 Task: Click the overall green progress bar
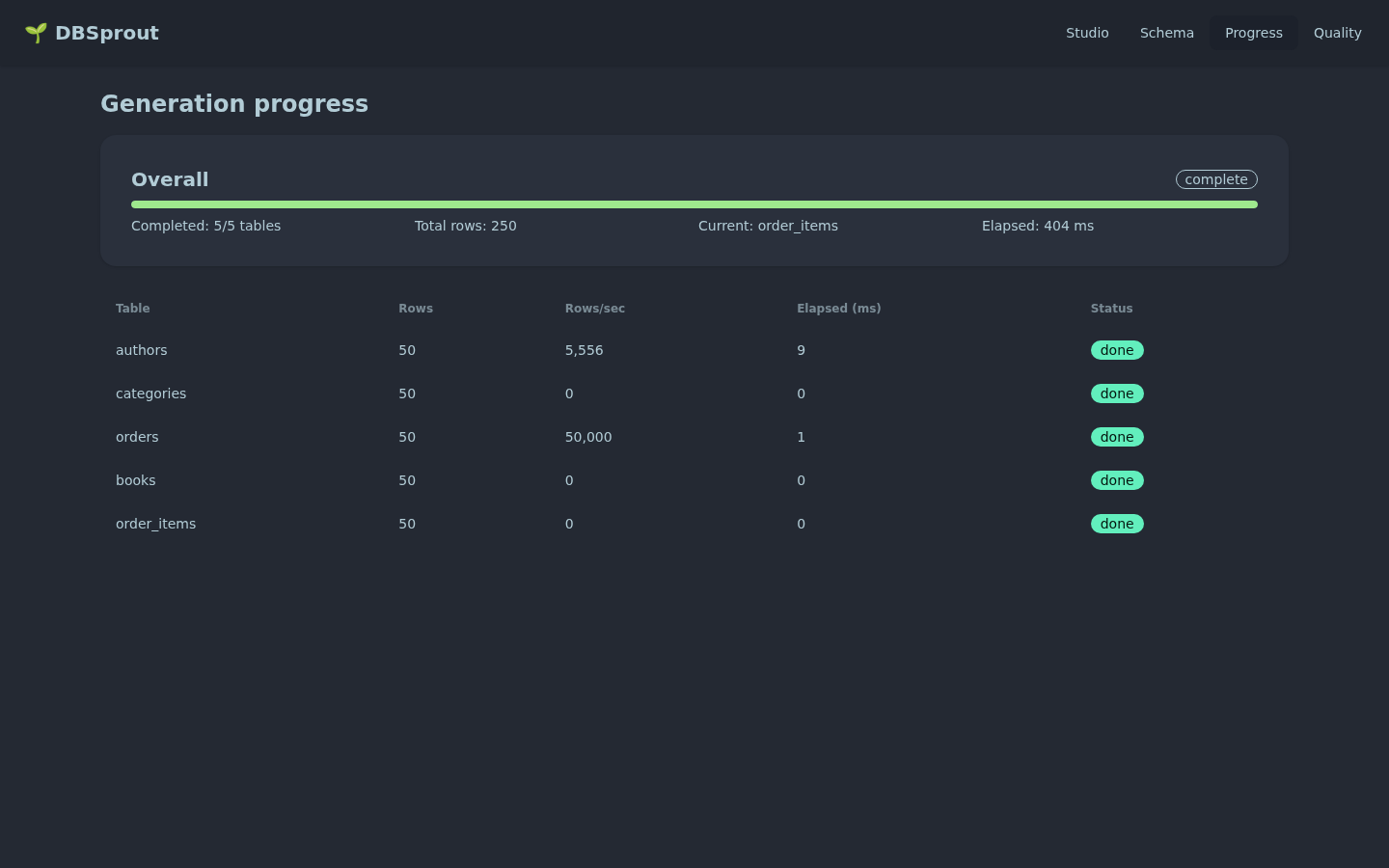(x=694, y=204)
